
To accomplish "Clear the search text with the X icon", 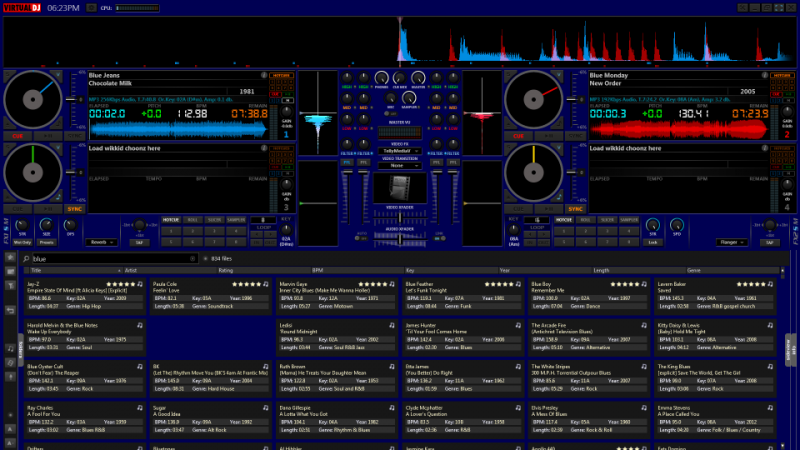I will point(192,259).
